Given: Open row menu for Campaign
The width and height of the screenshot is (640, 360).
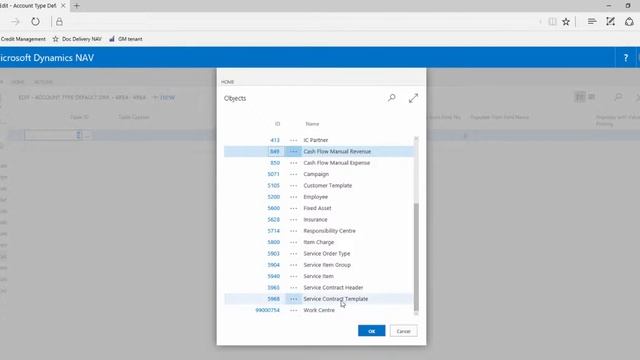Looking at the screenshot, I should pyautogui.click(x=293, y=174).
